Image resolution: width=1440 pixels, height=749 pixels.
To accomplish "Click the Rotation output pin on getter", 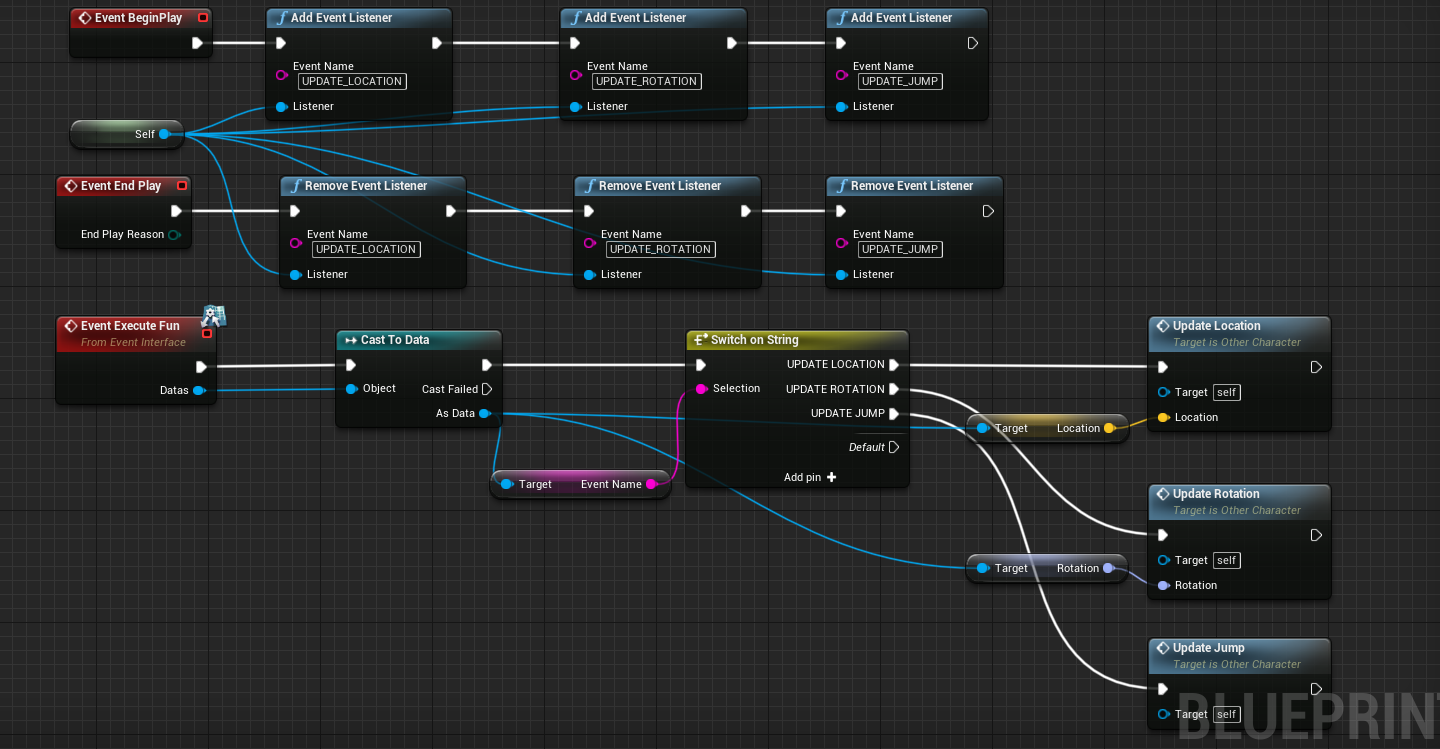I will pos(1109,568).
